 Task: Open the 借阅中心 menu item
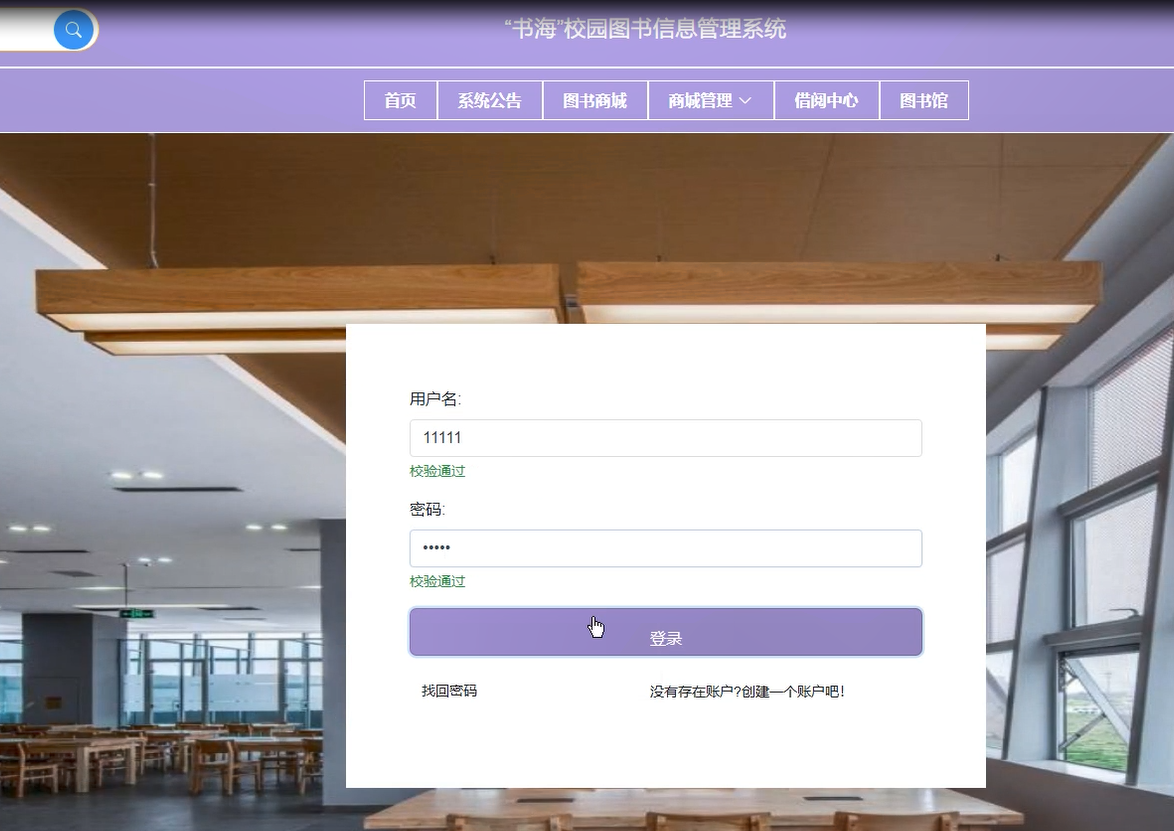(826, 100)
